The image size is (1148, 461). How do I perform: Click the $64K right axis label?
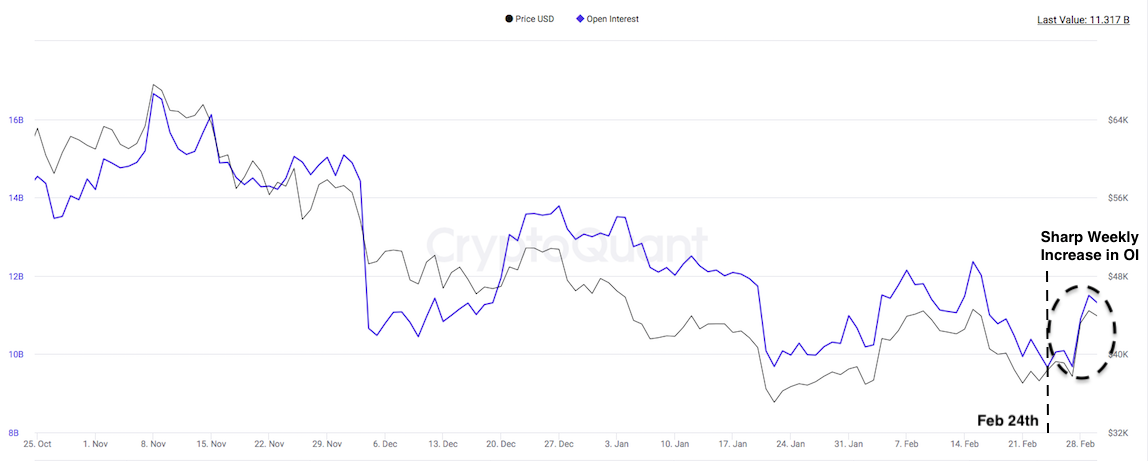point(1120,120)
